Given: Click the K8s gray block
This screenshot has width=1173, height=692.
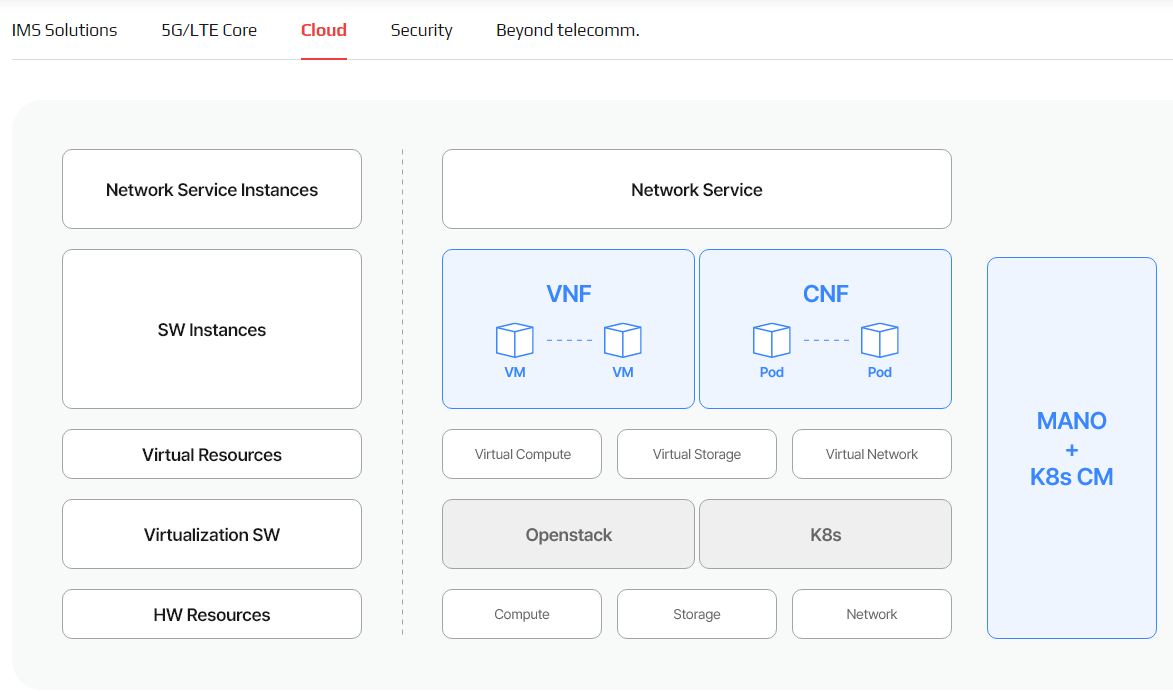Looking at the screenshot, I should [x=825, y=534].
